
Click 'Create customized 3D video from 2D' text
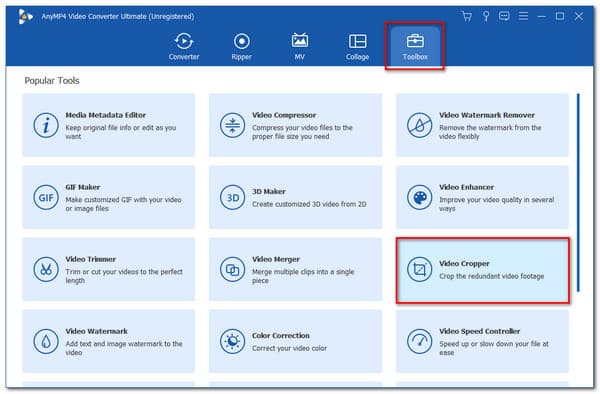(x=309, y=204)
